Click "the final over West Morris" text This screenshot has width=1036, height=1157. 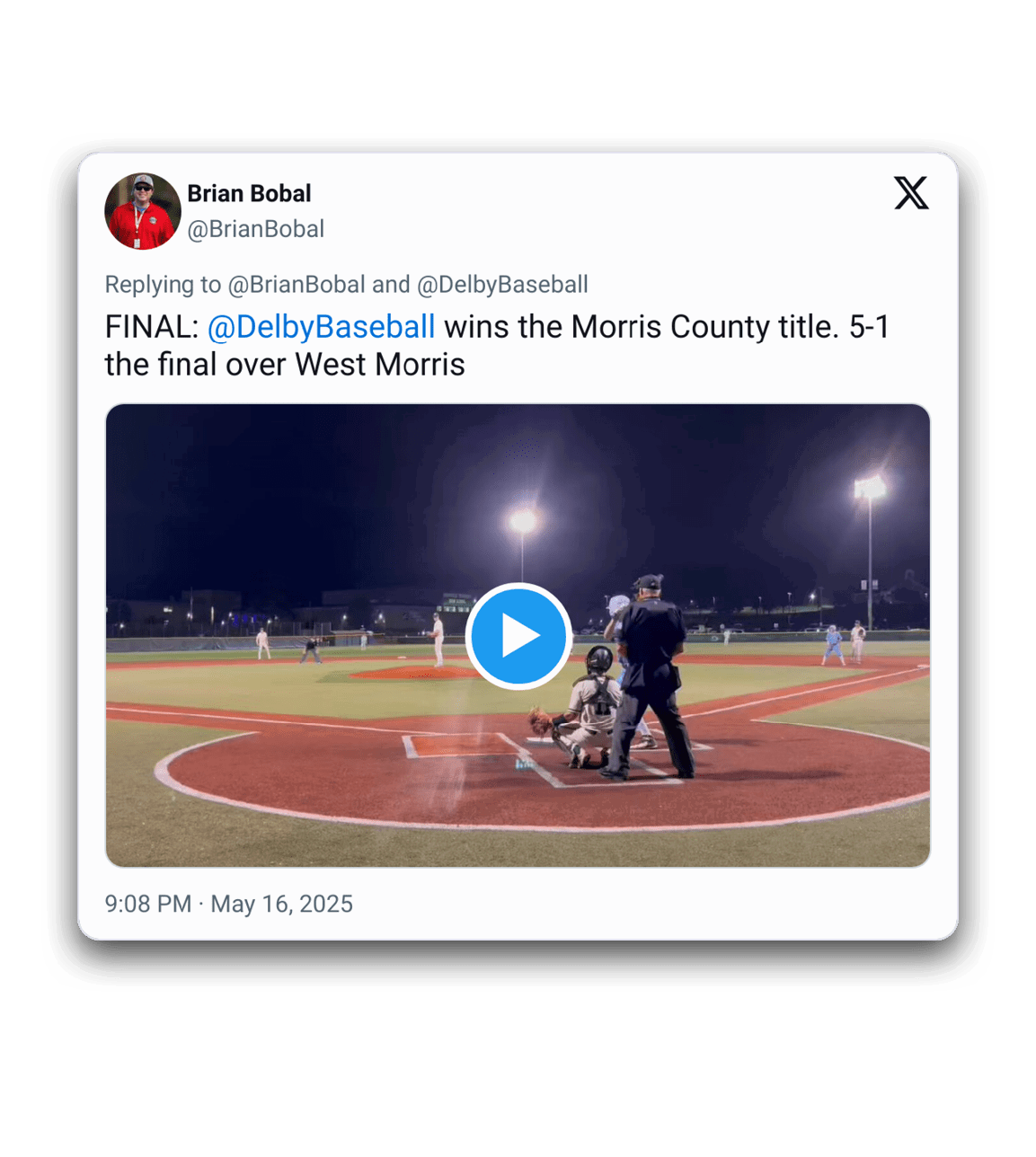click(x=285, y=365)
